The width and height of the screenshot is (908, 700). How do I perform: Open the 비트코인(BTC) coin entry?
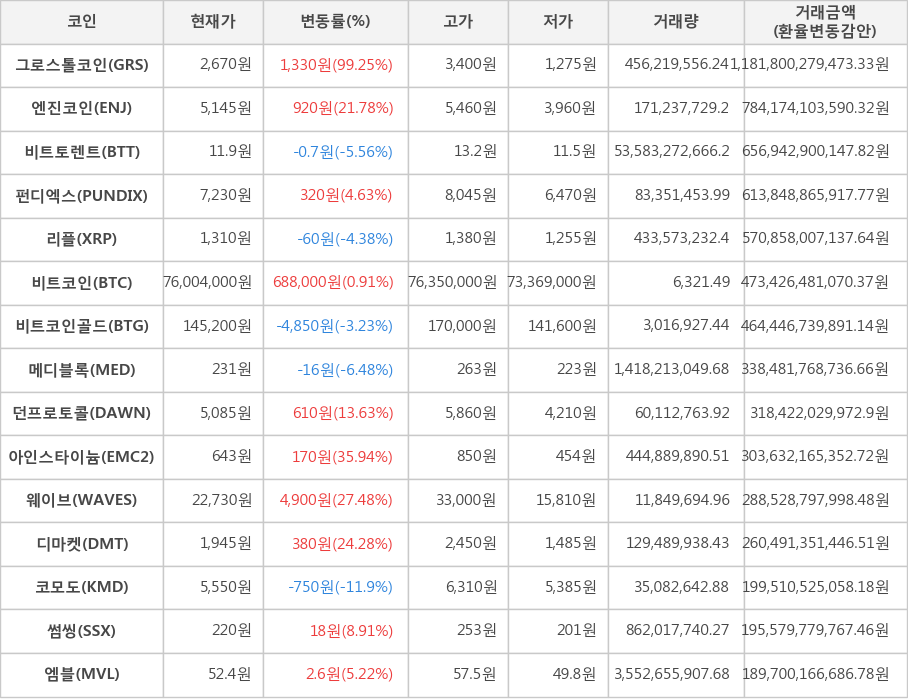82,282
